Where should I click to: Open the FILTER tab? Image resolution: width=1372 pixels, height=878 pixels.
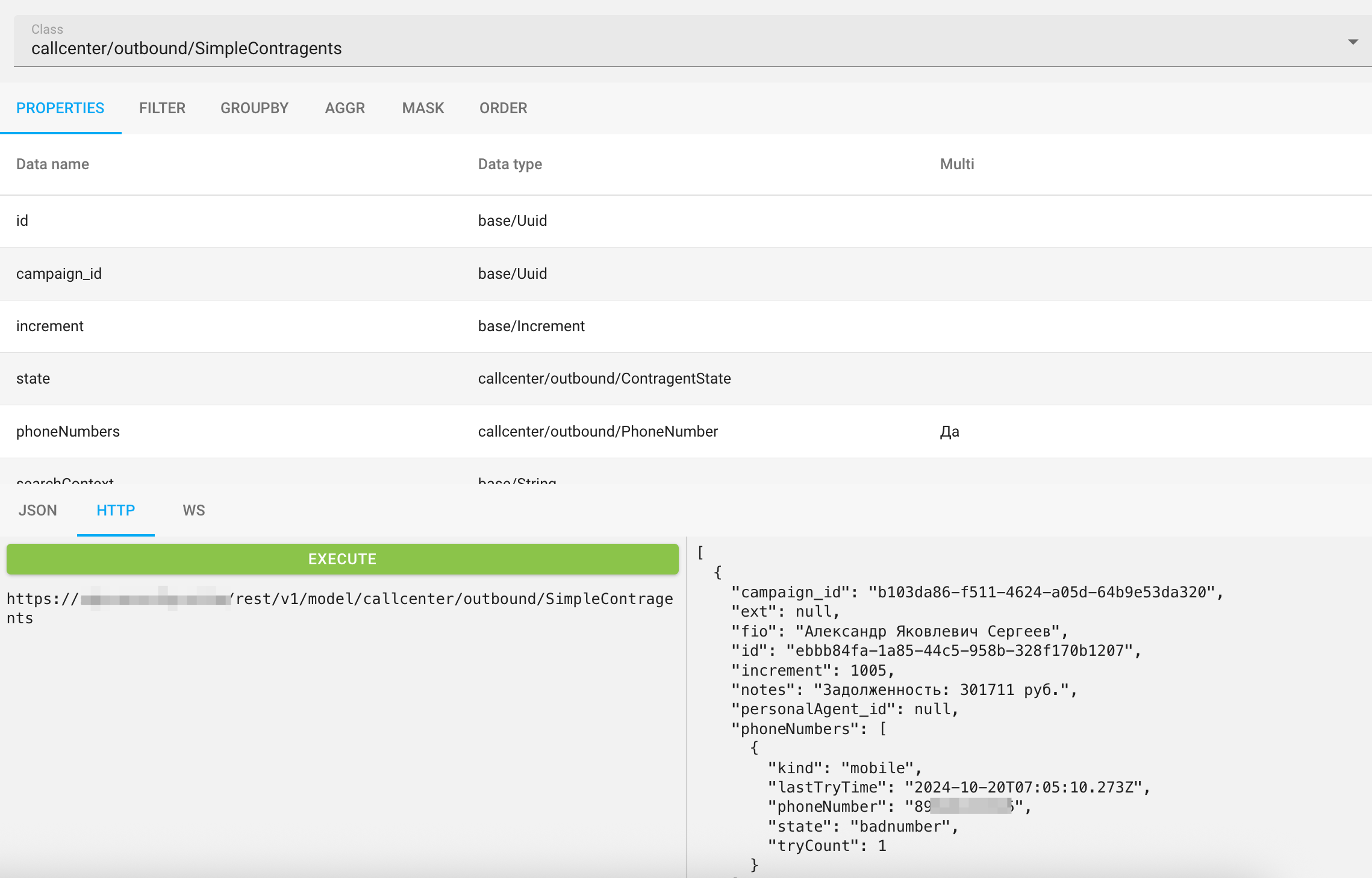[x=162, y=108]
